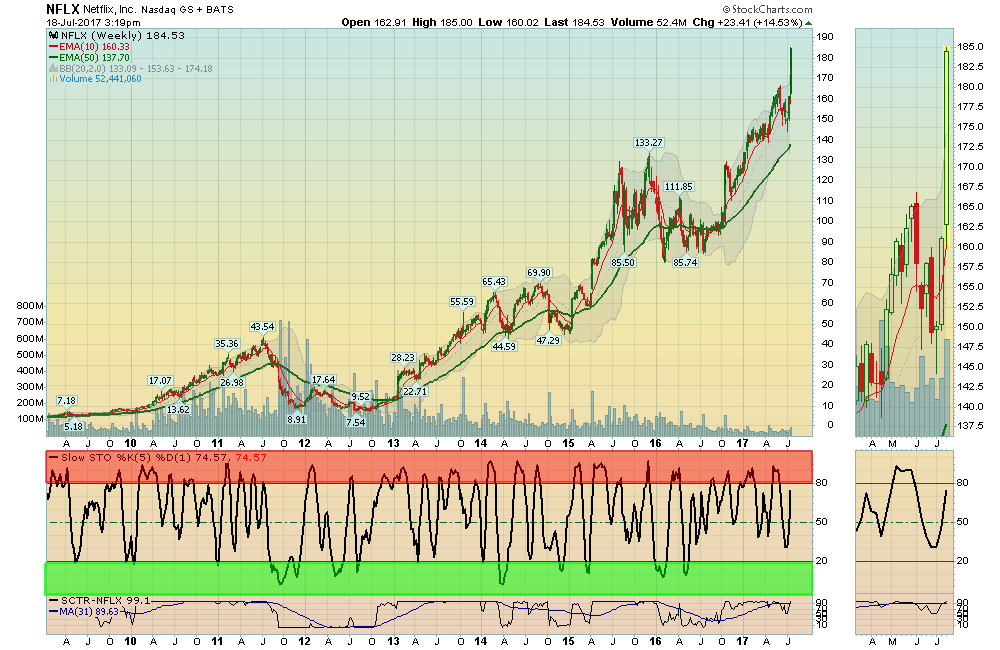The height and width of the screenshot is (650, 1000).
Task: Click the 65.43 price label
Action: pyautogui.click(x=494, y=282)
